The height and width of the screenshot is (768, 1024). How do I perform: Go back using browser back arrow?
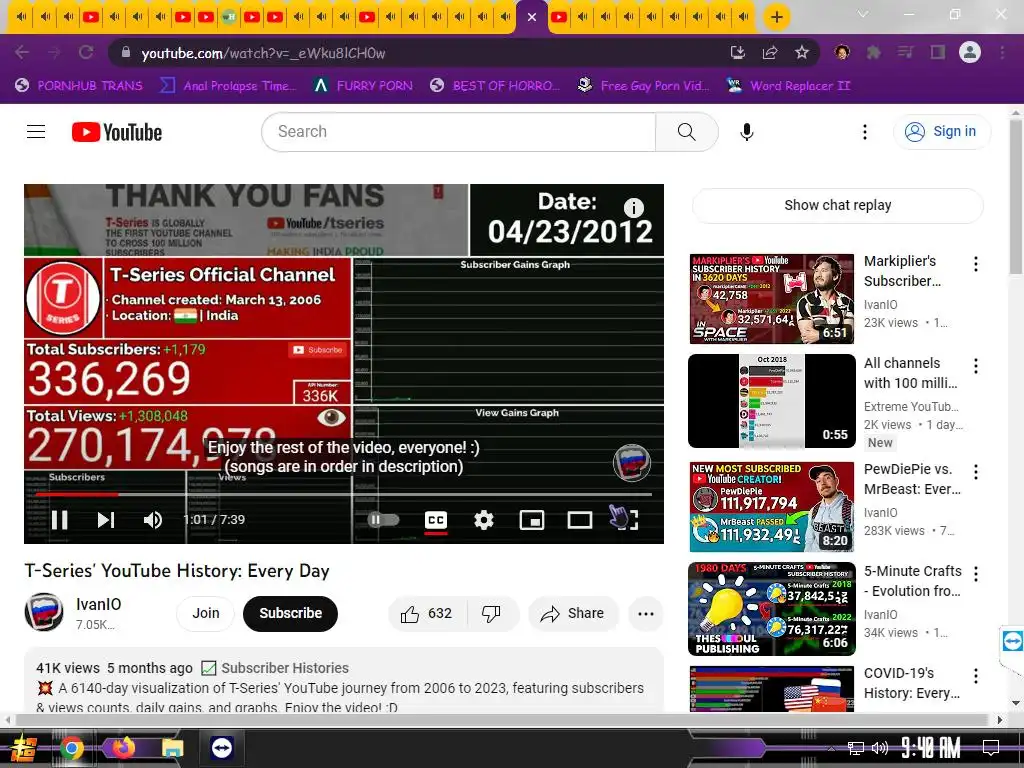click(x=22, y=53)
